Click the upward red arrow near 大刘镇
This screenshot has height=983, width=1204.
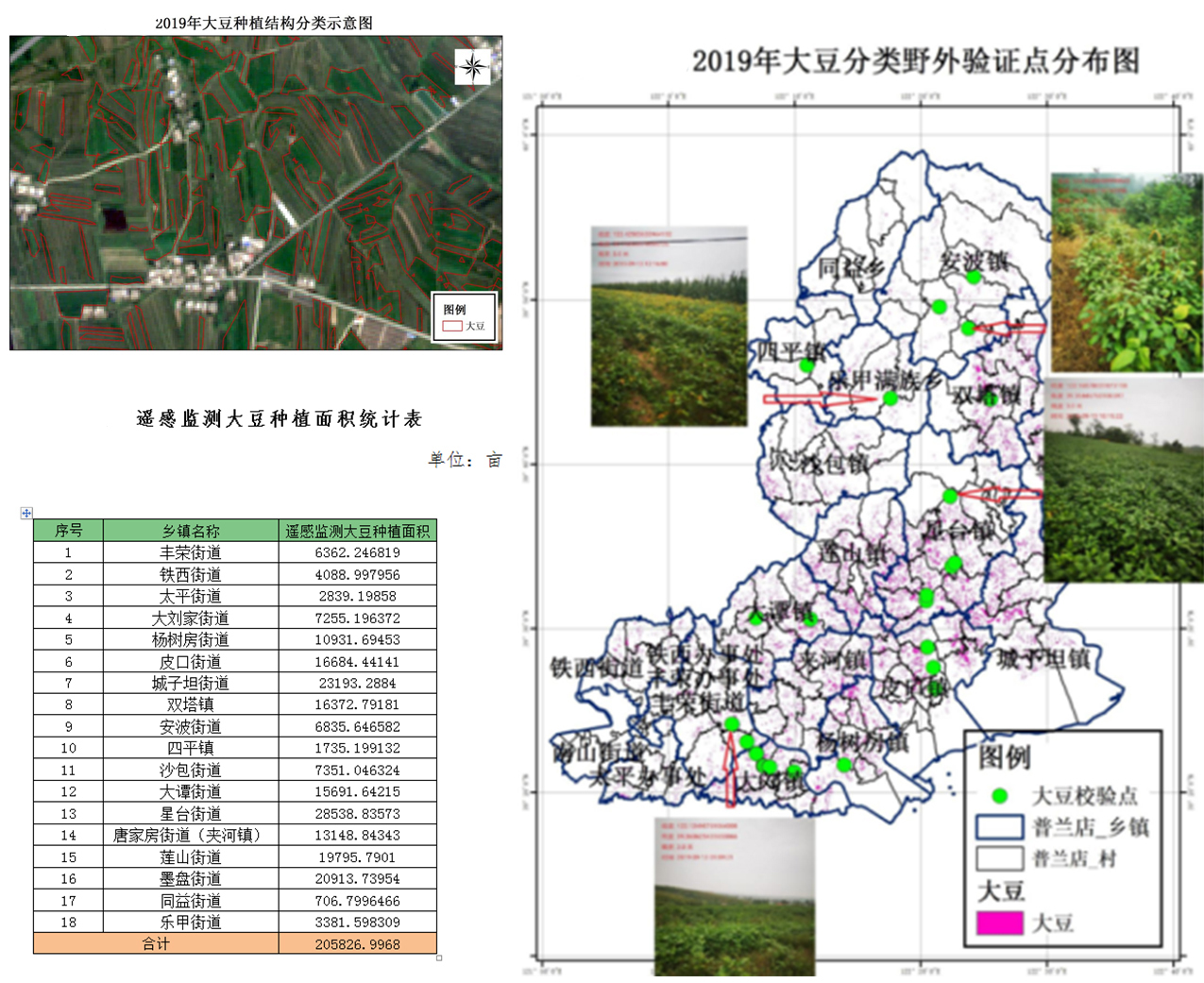(x=730, y=770)
